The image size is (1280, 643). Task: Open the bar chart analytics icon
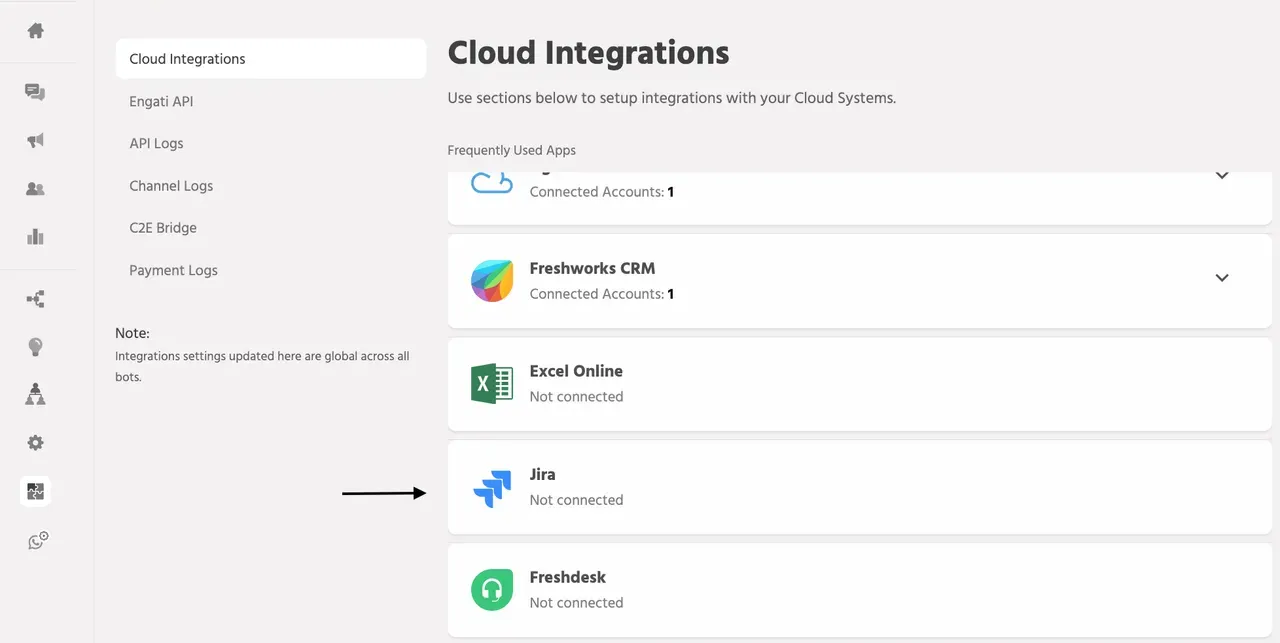pyautogui.click(x=35, y=237)
